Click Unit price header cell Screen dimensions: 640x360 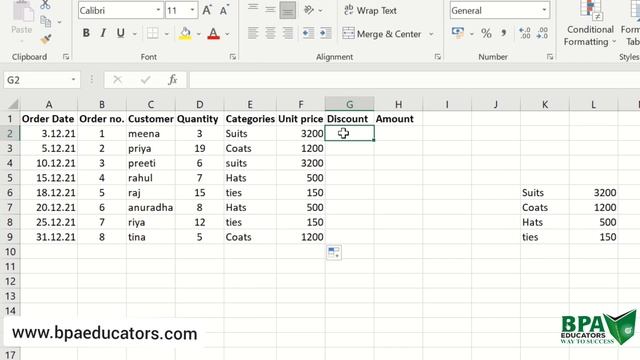301,119
